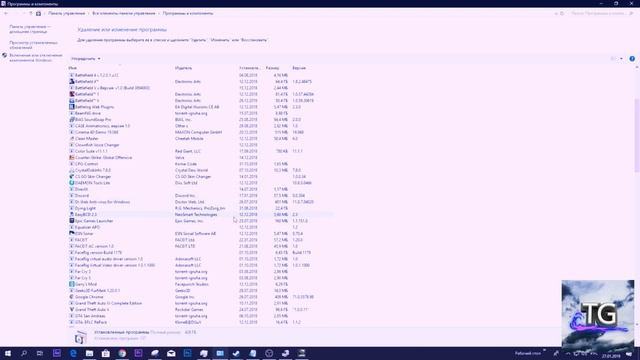Select the FACEIT AC version 1.0 row
Screen dimensions: 640x360
click(201, 246)
